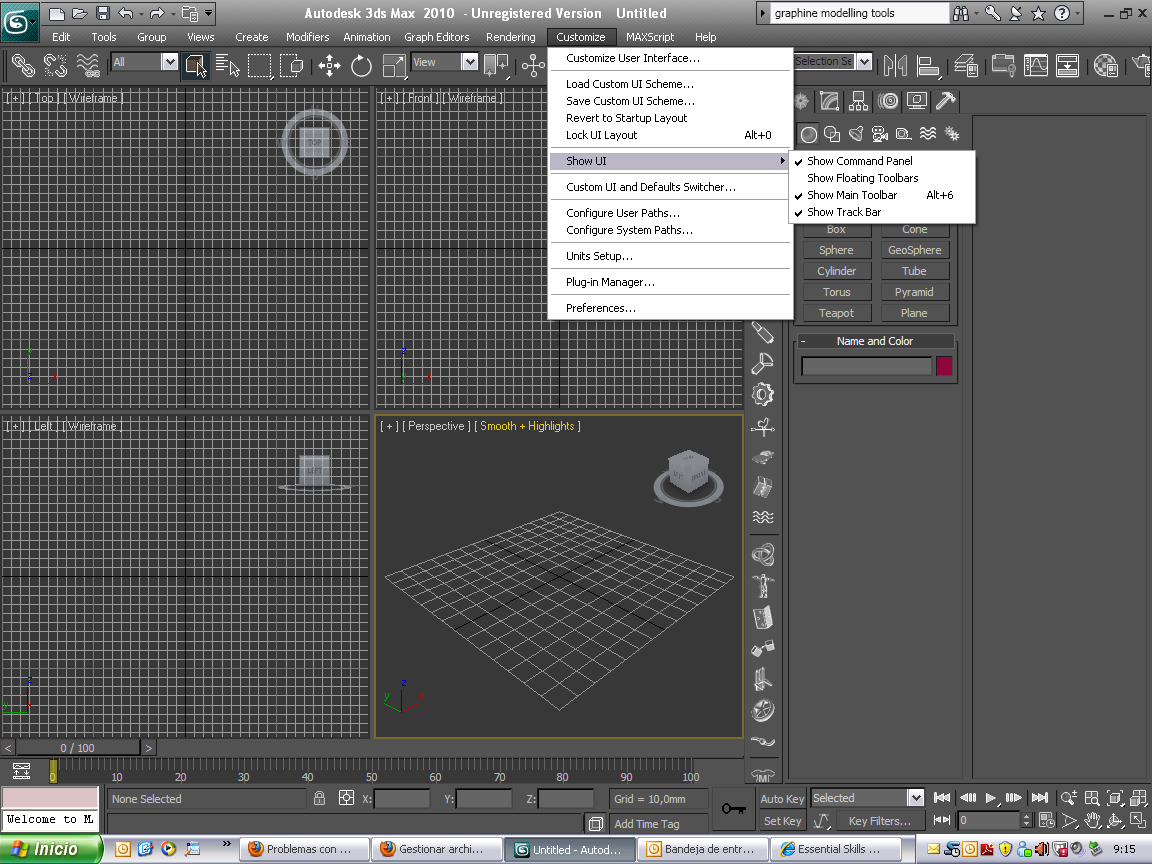The width and height of the screenshot is (1152, 864).
Task: Toggle Absolute/Offset transform type-in mode
Action: pos(346,798)
